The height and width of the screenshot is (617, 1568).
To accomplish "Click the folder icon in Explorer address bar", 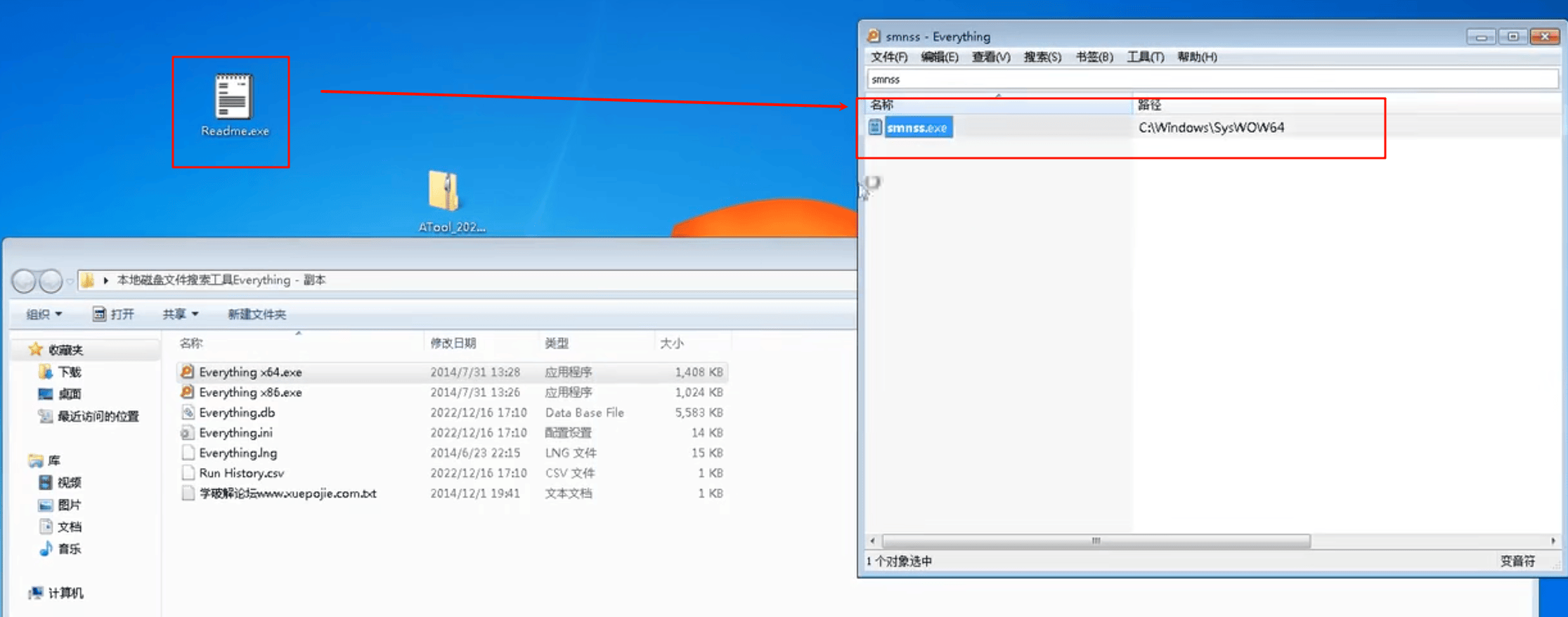I will point(87,280).
